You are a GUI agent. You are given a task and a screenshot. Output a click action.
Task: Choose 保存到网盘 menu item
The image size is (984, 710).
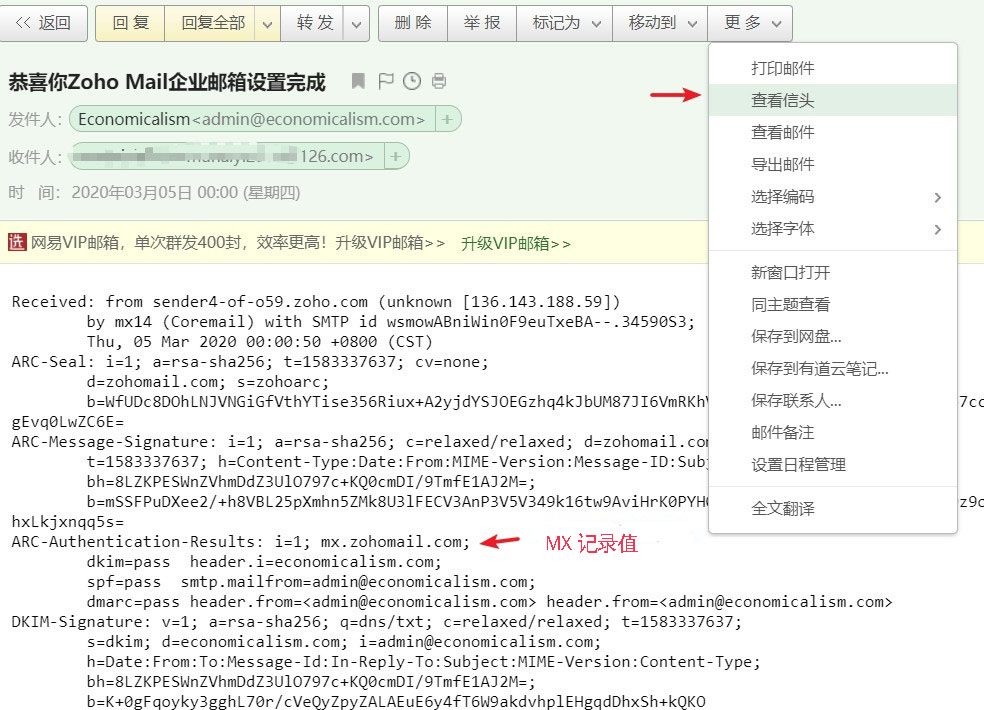click(x=833, y=336)
